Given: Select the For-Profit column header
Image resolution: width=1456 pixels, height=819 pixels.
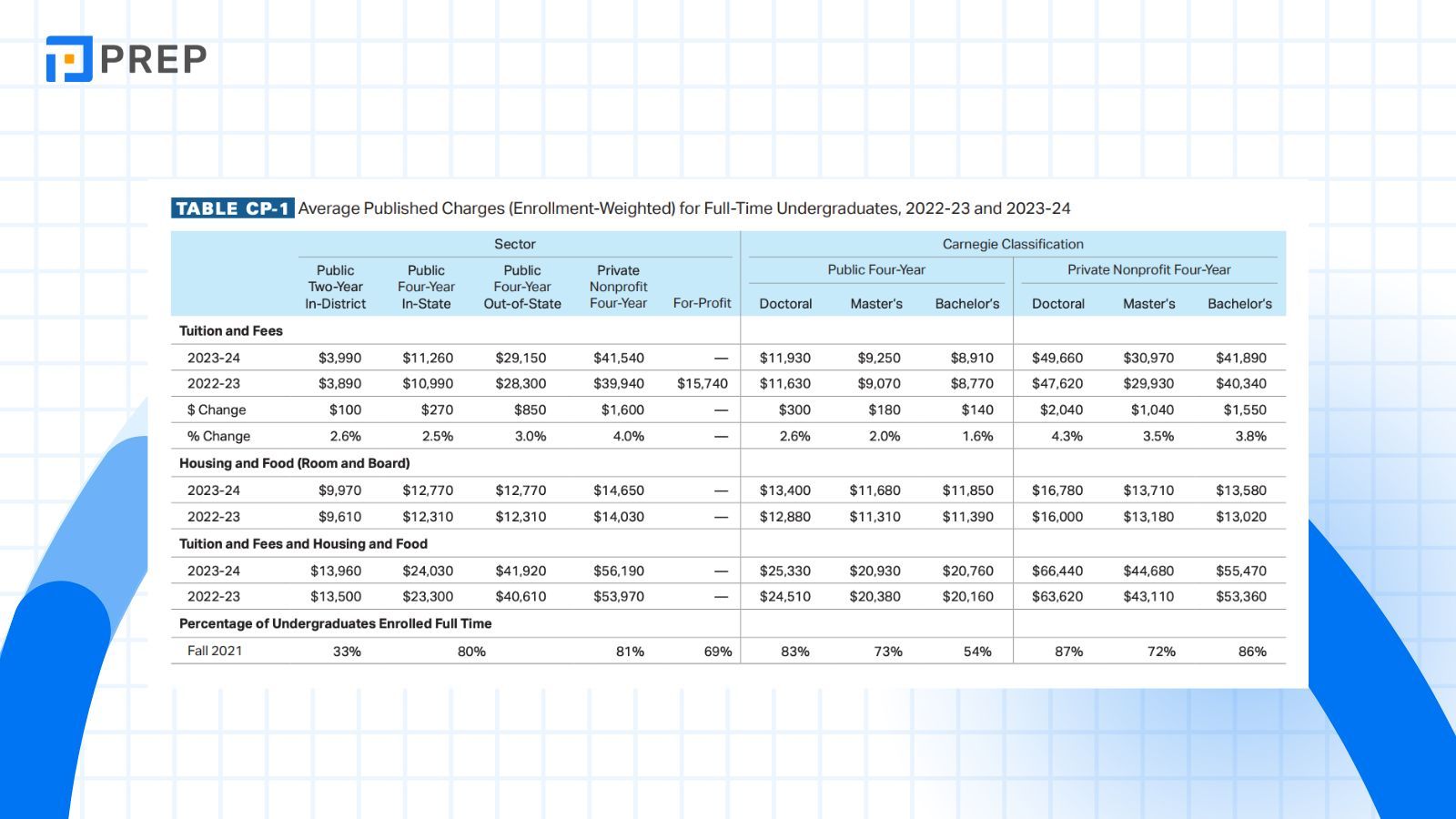Looking at the screenshot, I should point(703,303).
